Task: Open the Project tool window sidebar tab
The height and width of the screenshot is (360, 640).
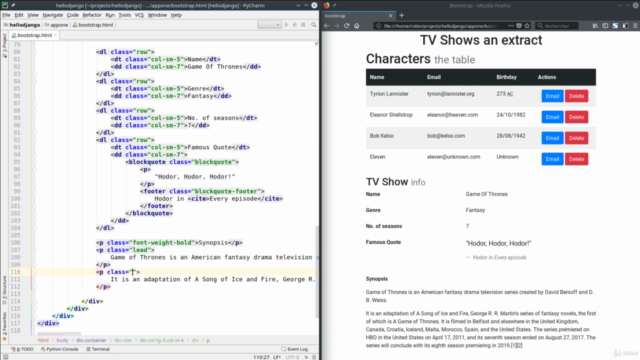Action: [x=4, y=46]
